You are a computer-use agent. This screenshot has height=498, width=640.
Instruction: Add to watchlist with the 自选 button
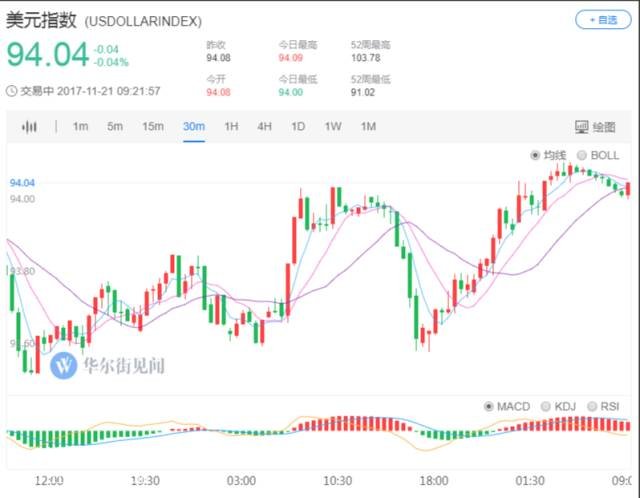(603, 20)
